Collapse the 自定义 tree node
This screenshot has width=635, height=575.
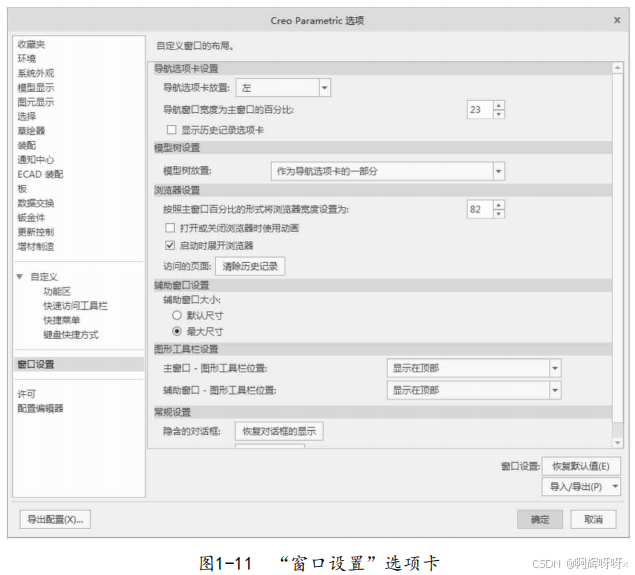coord(19,277)
